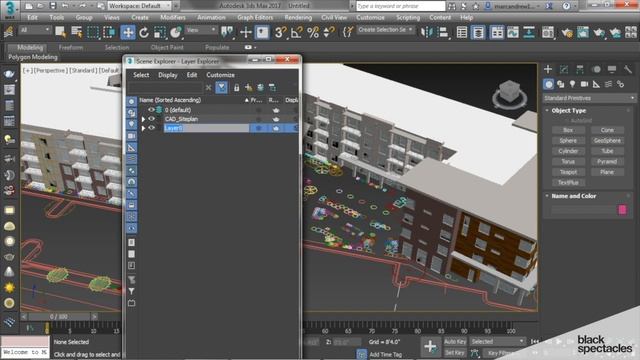Open the Select by Name dialog
The image size is (640, 360).
coord(76,32)
